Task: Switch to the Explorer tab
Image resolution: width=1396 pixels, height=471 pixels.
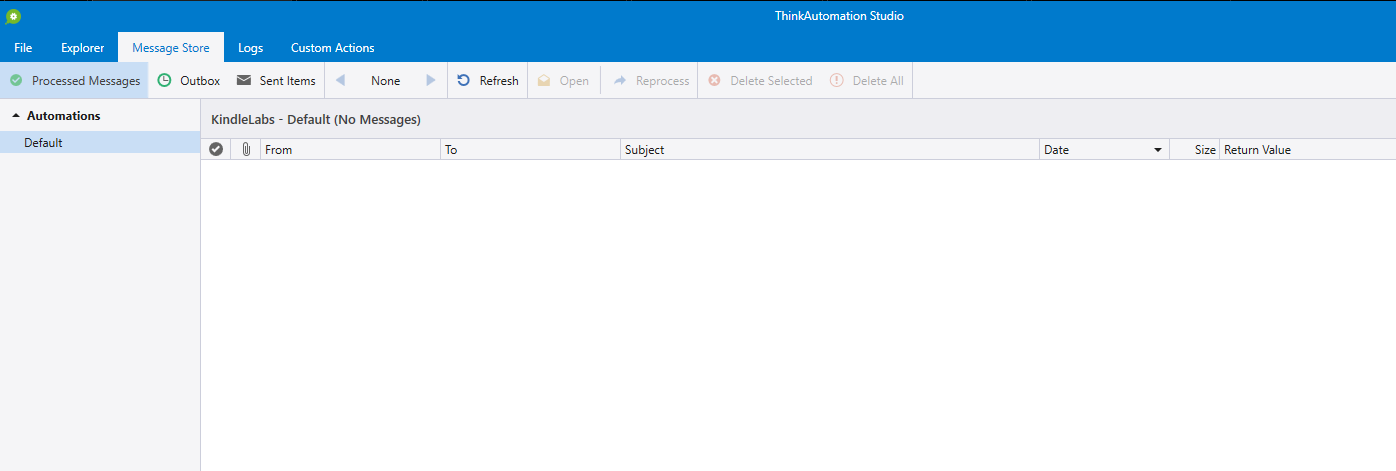Action: 82,48
